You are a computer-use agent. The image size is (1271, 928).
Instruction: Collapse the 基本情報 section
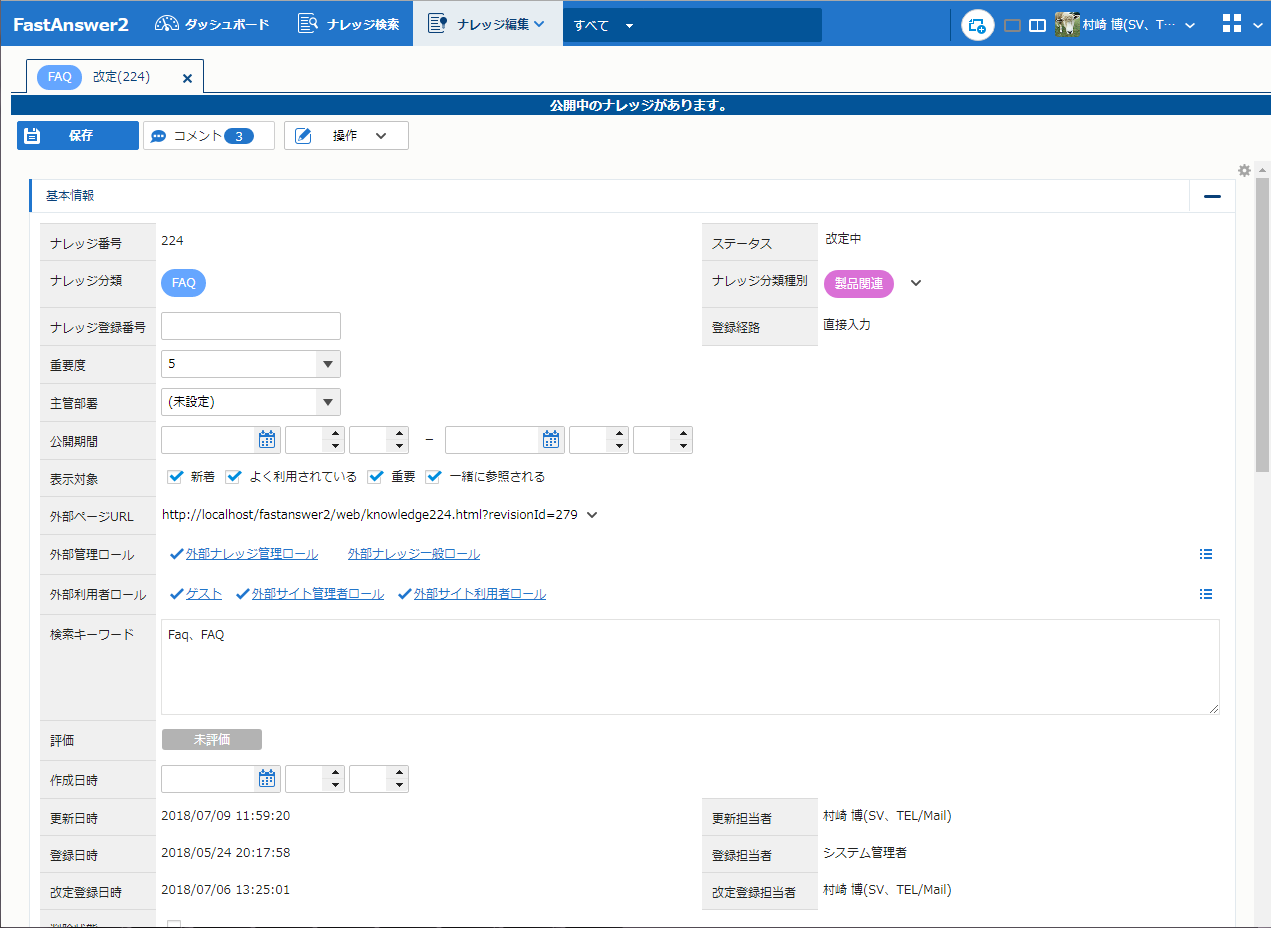point(1212,196)
